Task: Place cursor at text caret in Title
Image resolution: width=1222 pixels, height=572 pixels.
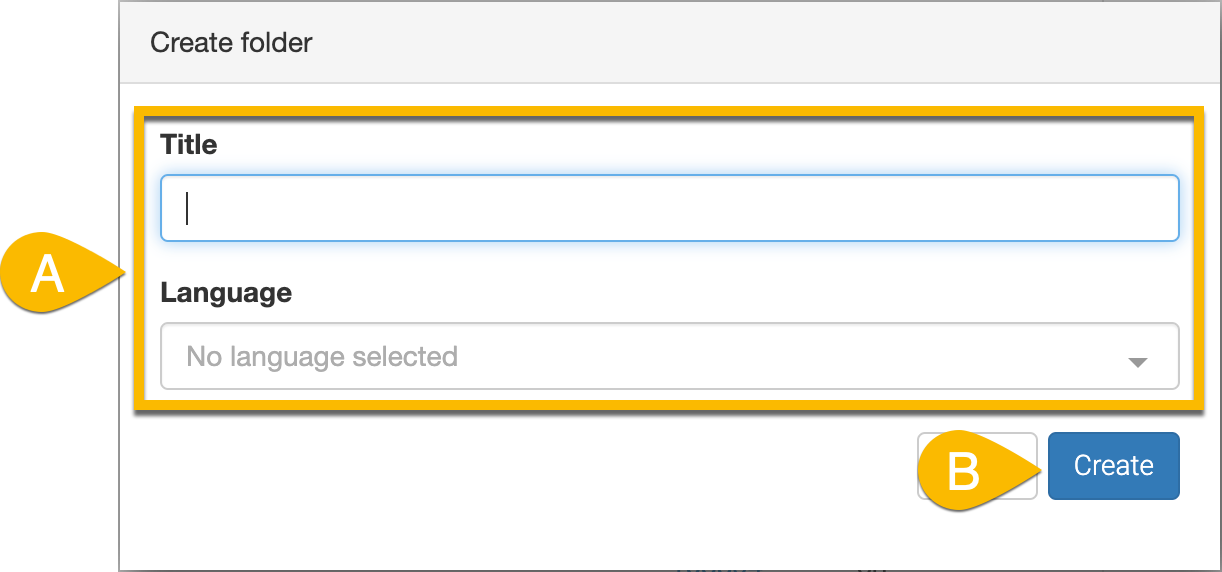Action: coord(188,208)
